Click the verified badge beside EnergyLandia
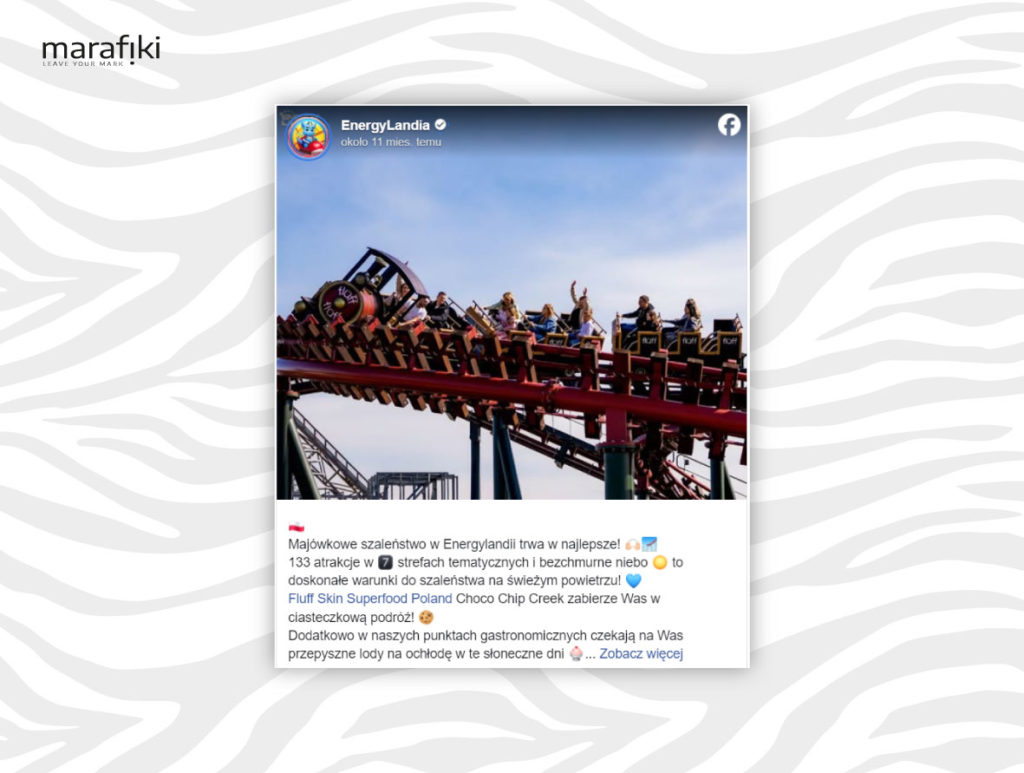Image resolution: width=1024 pixels, height=773 pixels. [x=440, y=124]
